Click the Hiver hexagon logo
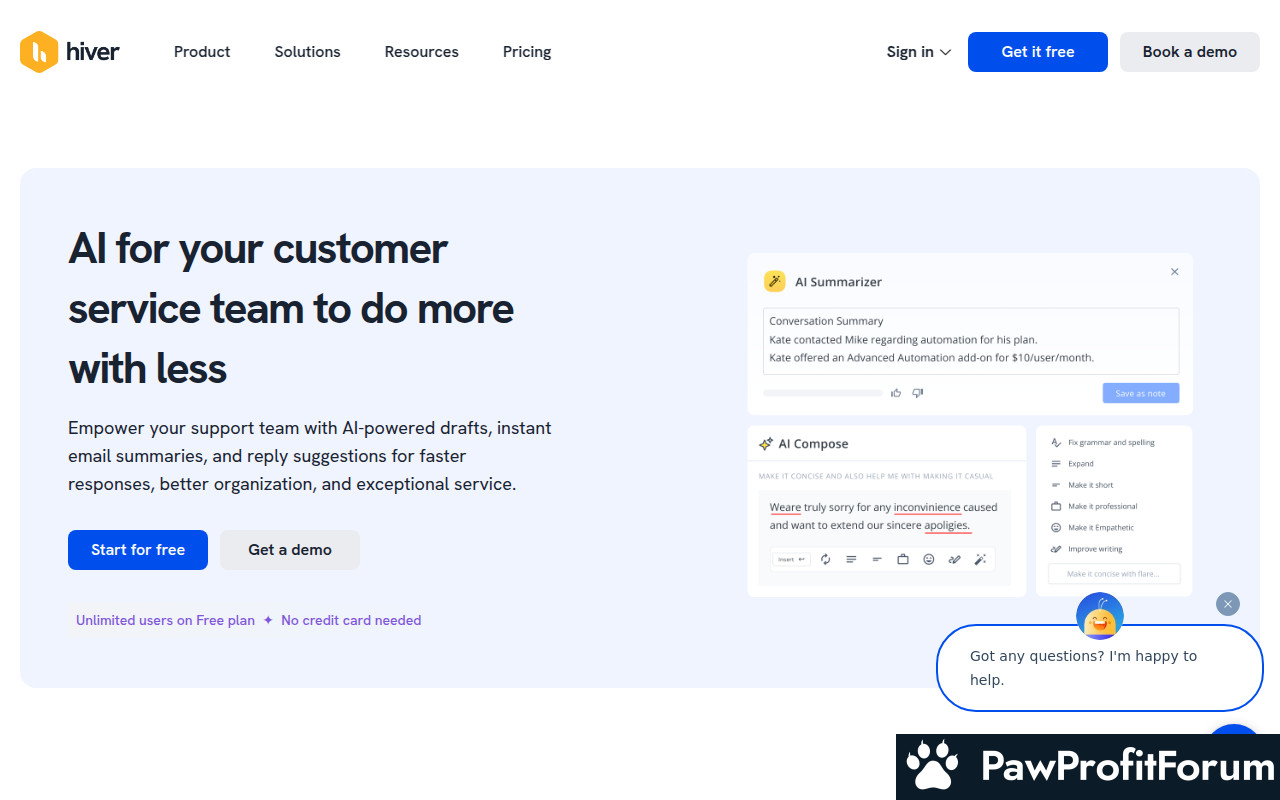Viewport: 1280px width, 800px height. pos(39,52)
